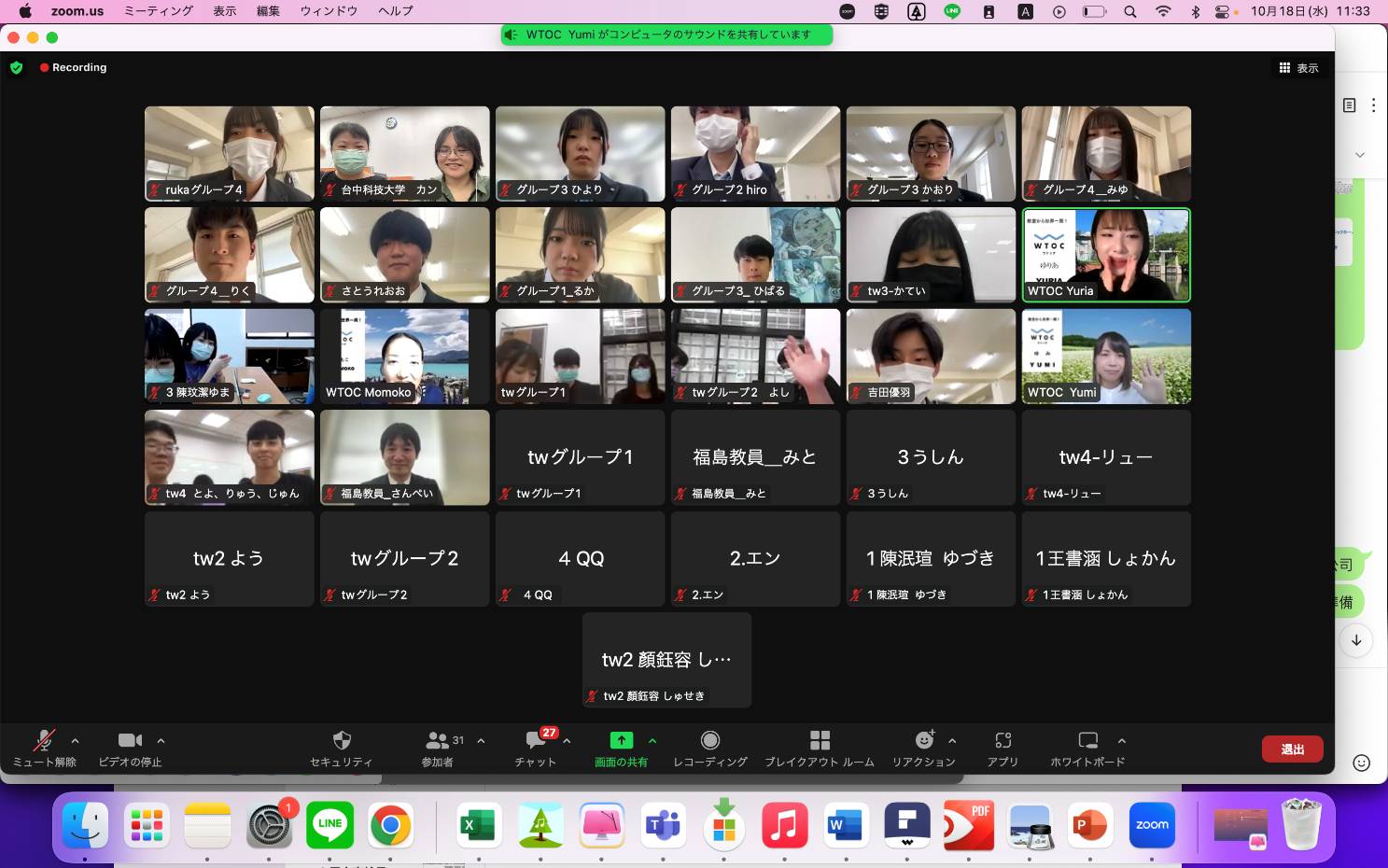Screen dimensions: 1388x868
Task: Click the date and time display
Action: point(1311,11)
